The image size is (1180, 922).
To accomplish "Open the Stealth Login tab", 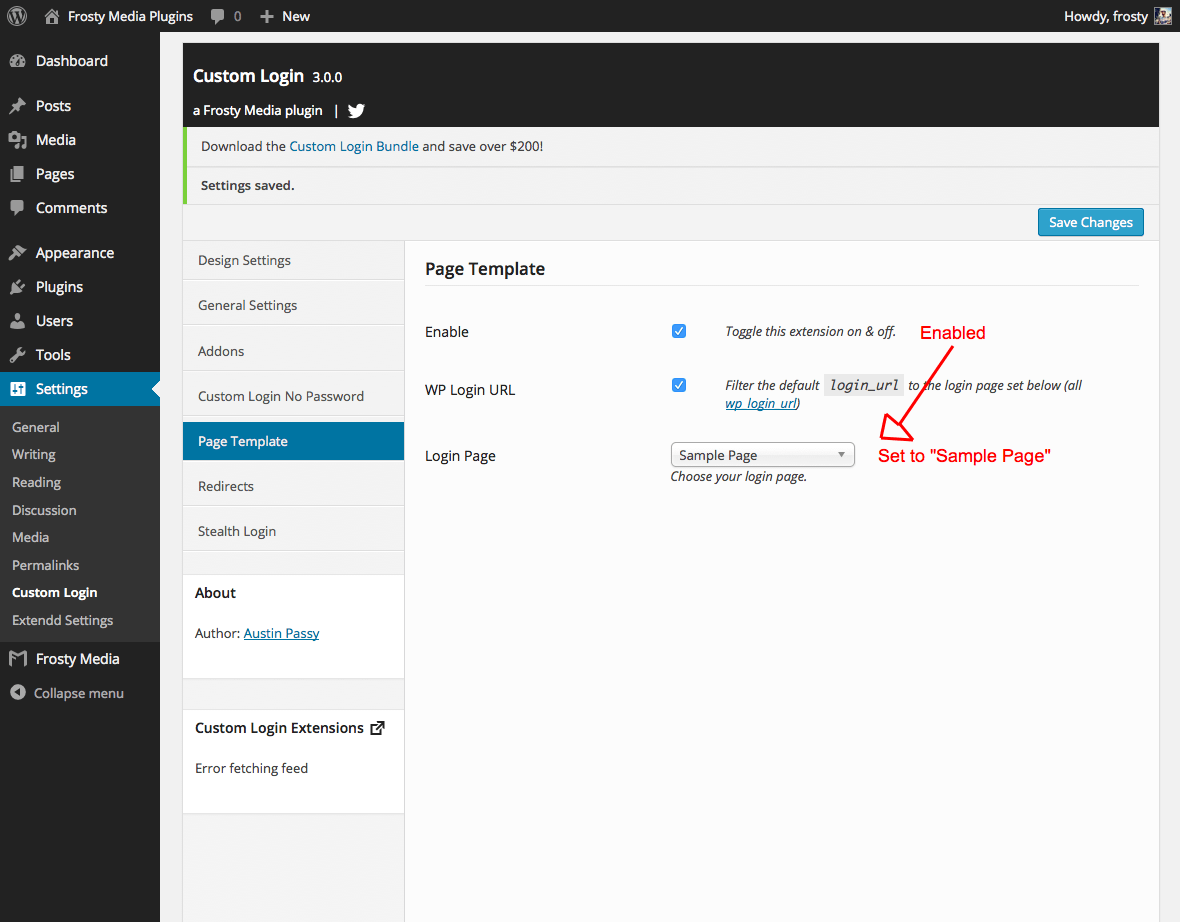I will [293, 531].
